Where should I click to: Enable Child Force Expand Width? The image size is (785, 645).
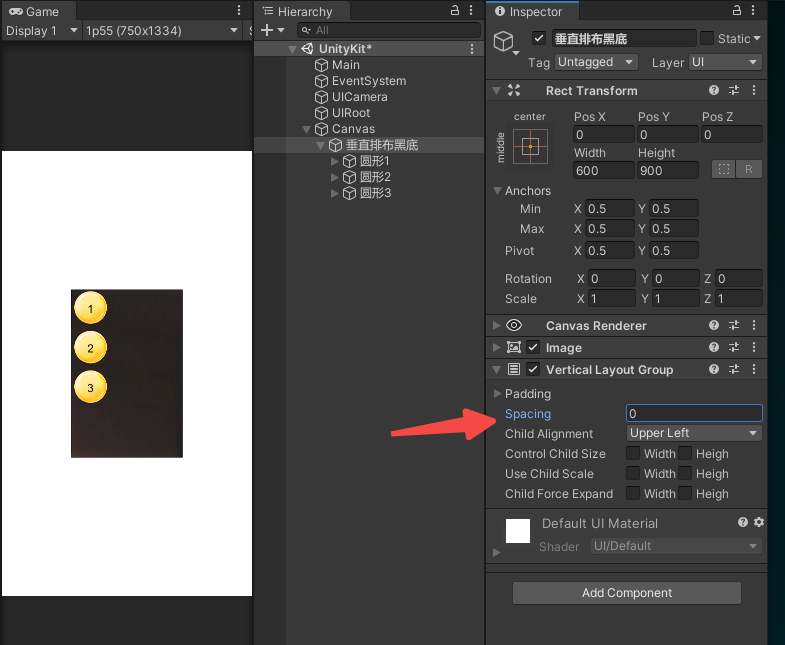pyautogui.click(x=633, y=493)
